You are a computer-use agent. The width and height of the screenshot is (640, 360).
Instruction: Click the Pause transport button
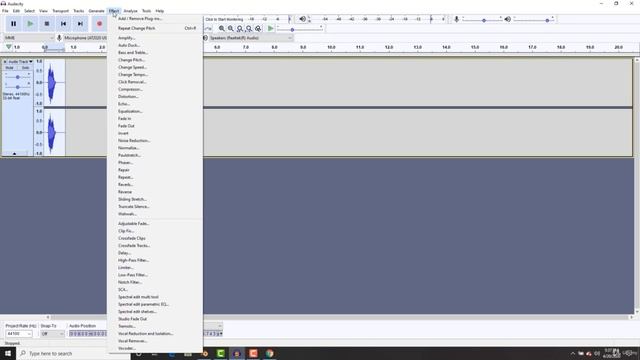pyautogui.click(x=13, y=24)
